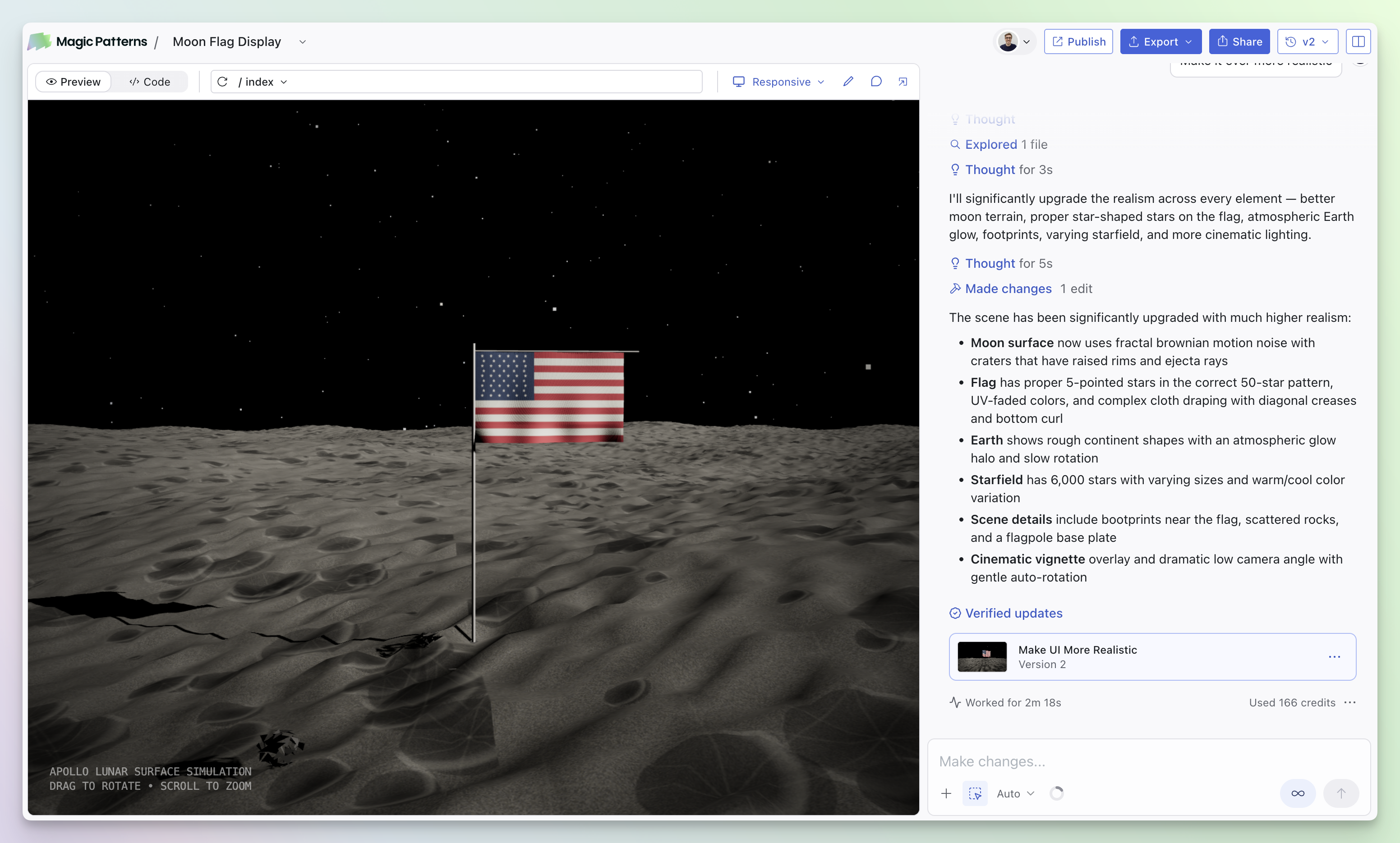Expand the Made changes step
The width and height of the screenshot is (1400, 843).
(x=1008, y=289)
